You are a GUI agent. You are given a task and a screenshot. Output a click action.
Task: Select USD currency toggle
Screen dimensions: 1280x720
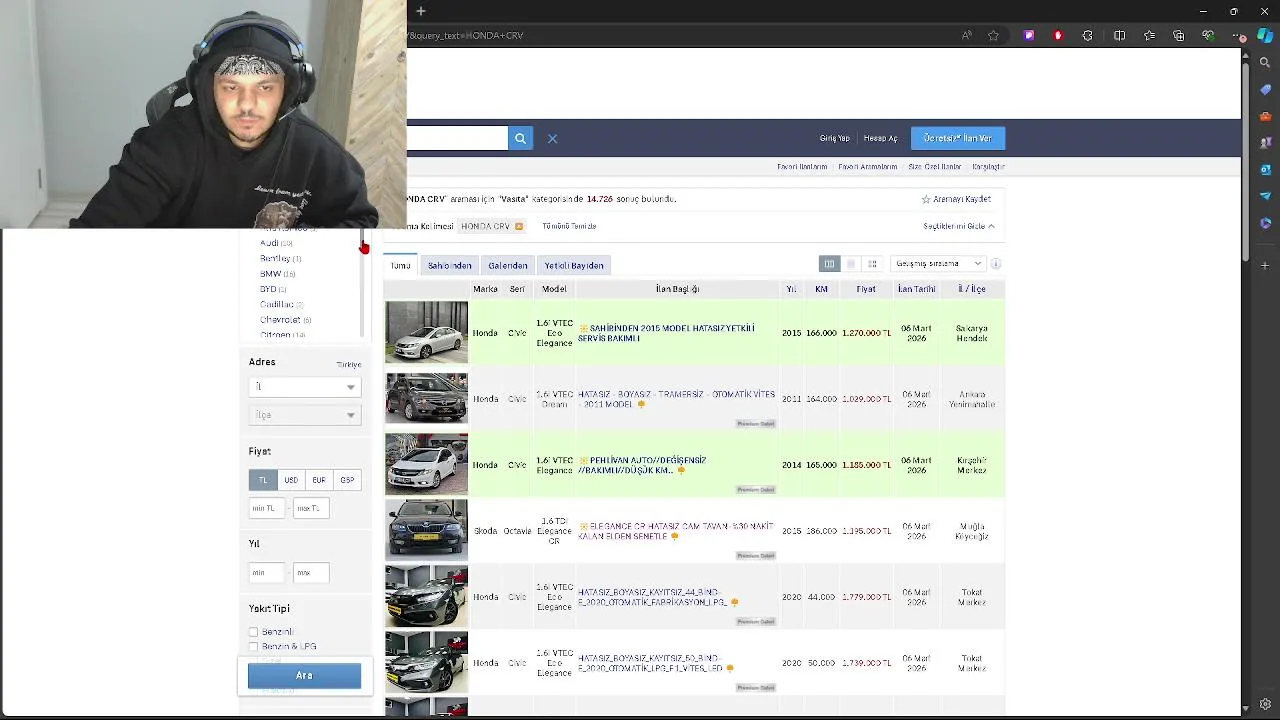pos(291,480)
